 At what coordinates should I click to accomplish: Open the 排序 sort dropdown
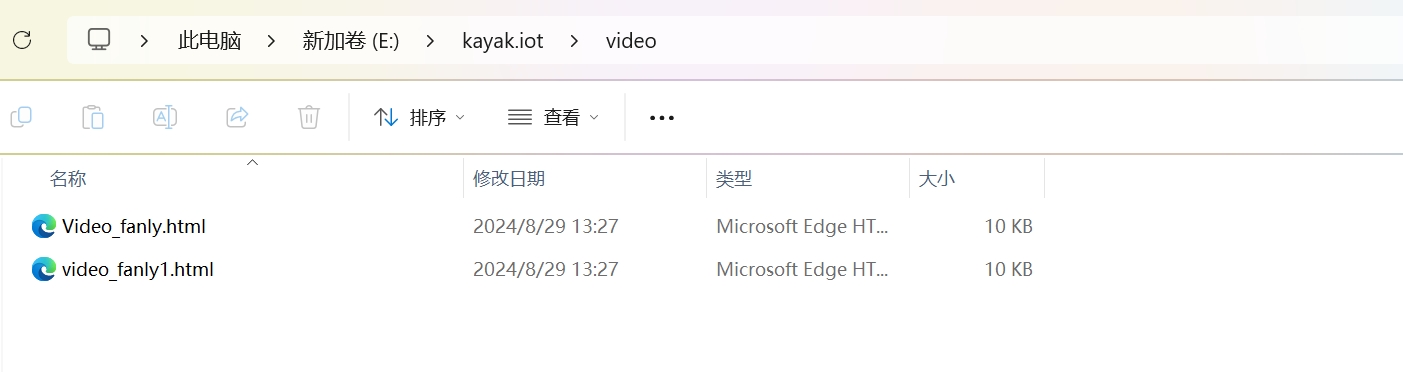pyautogui.click(x=419, y=117)
